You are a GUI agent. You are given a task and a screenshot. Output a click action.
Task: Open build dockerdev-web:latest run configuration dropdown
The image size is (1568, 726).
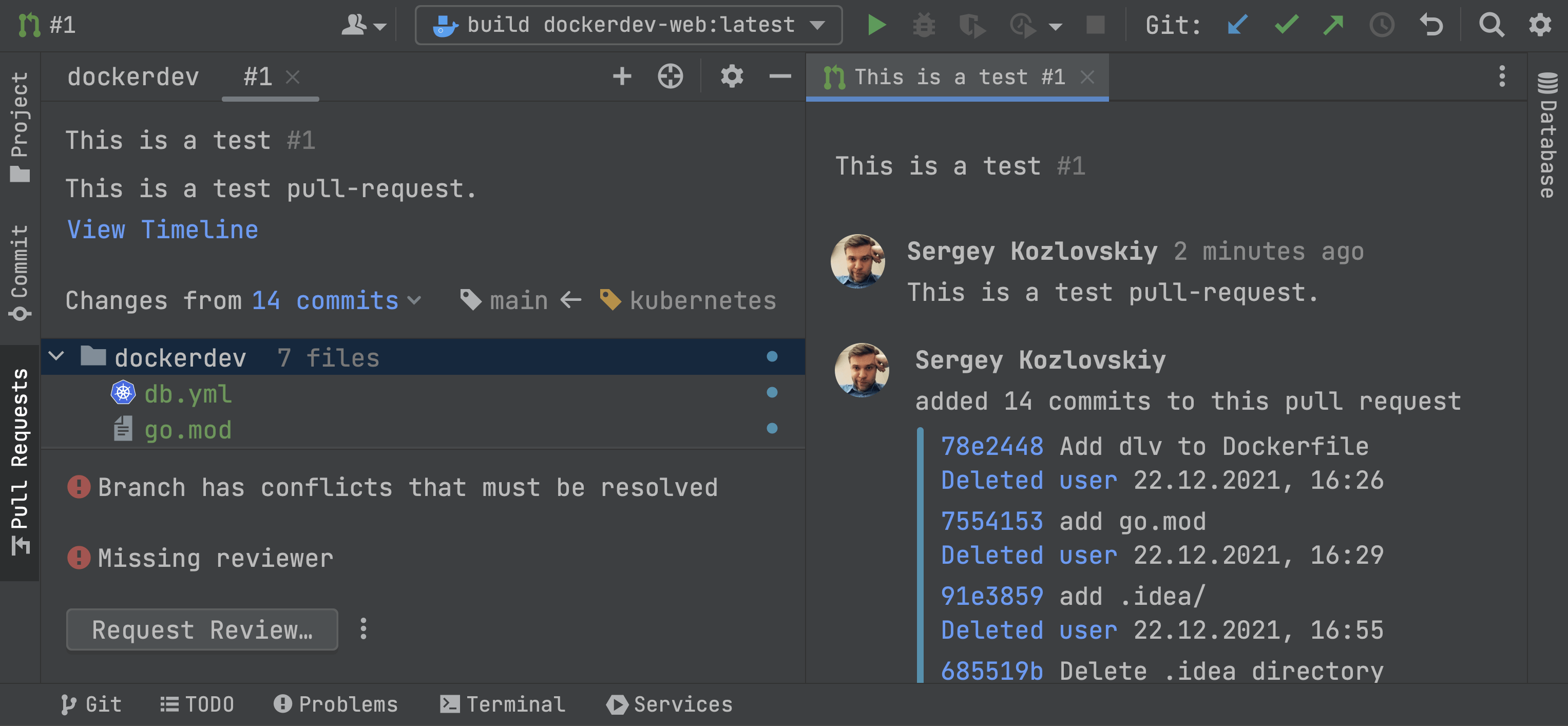pyautogui.click(x=628, y=25)
